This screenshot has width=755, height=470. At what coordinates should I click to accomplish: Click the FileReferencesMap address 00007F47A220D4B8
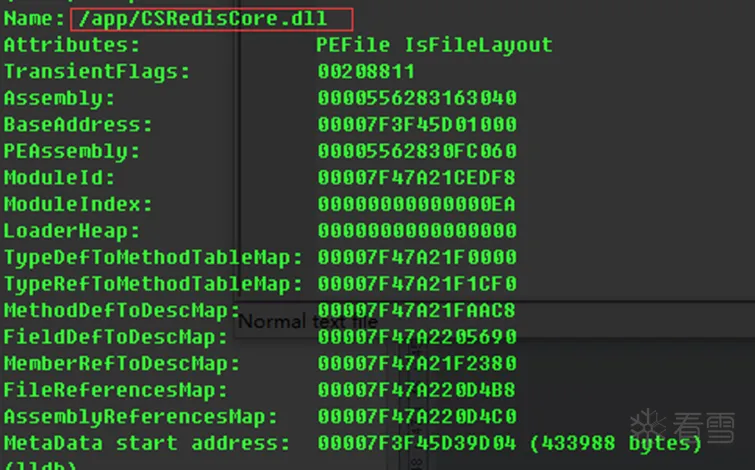coord(417,390)
